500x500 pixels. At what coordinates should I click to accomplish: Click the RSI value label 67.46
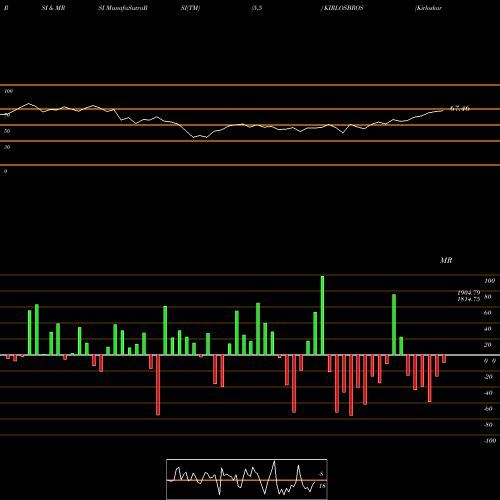point(460,108)
